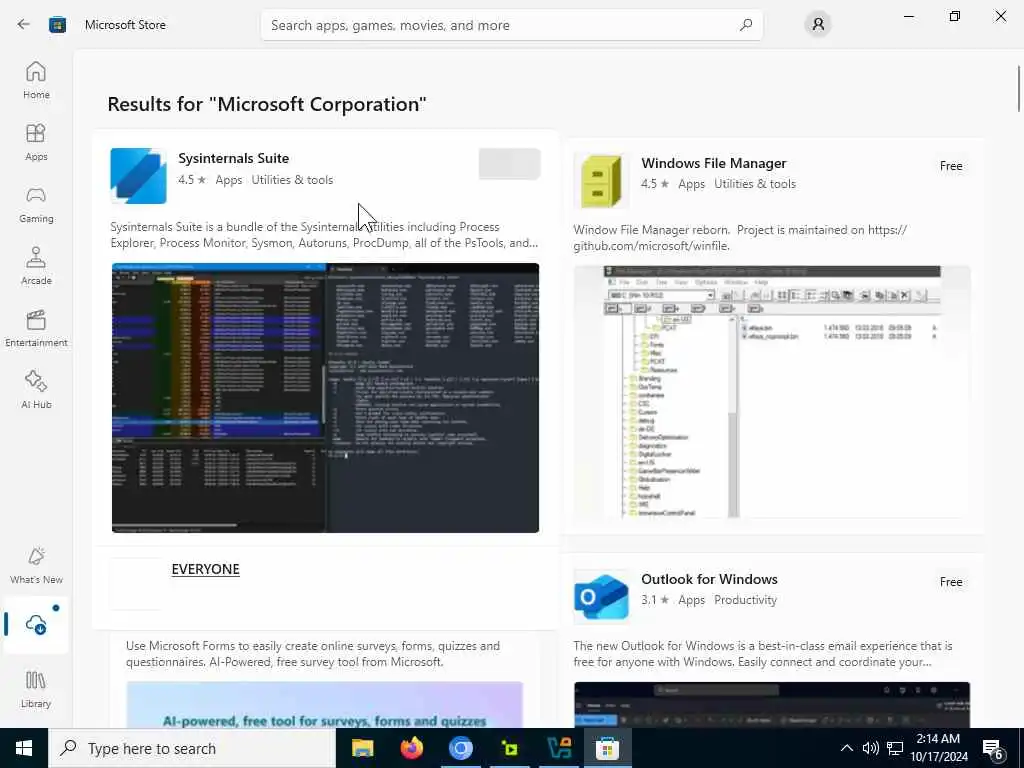Open the Home section in sidebar
The image size is (1024, 768).
36,80
